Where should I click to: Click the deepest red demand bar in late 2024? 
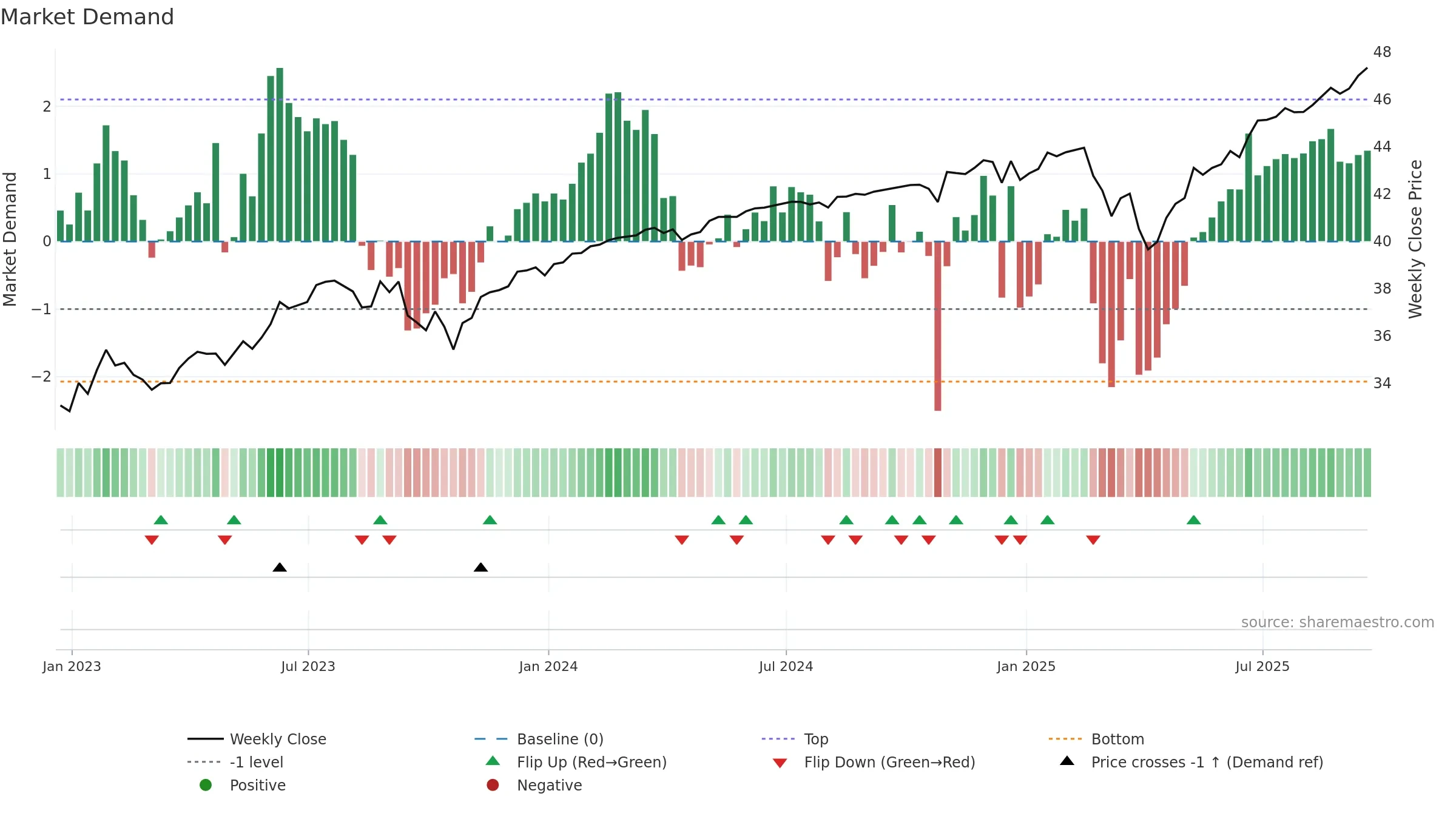[x=938, y=326]
